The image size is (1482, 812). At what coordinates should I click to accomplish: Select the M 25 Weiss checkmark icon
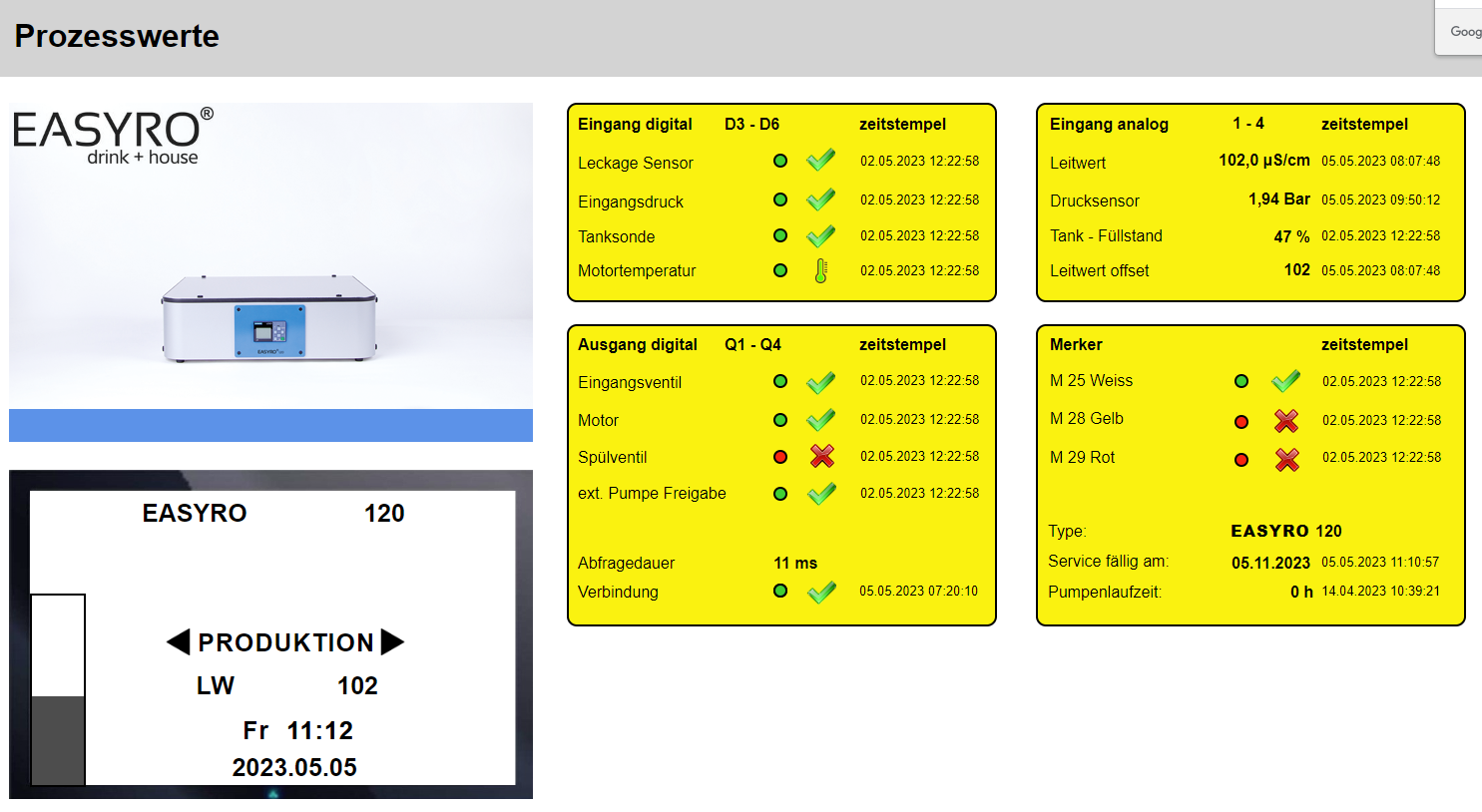point(1286,381)
